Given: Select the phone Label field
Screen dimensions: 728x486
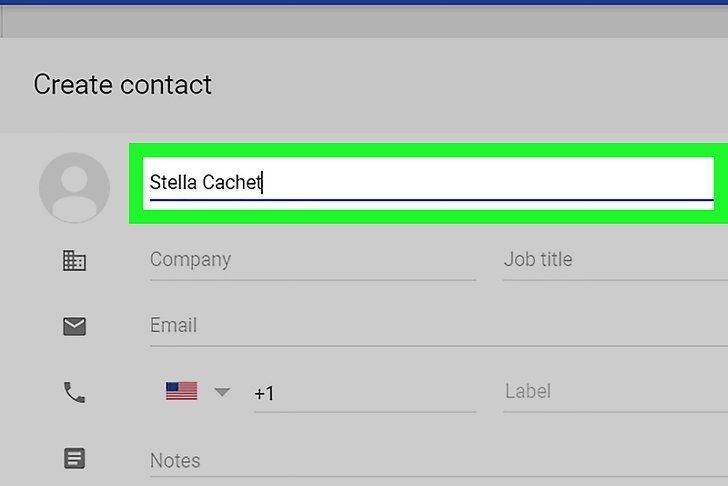Looking at the screenshot, I should [x=612, y=392].
